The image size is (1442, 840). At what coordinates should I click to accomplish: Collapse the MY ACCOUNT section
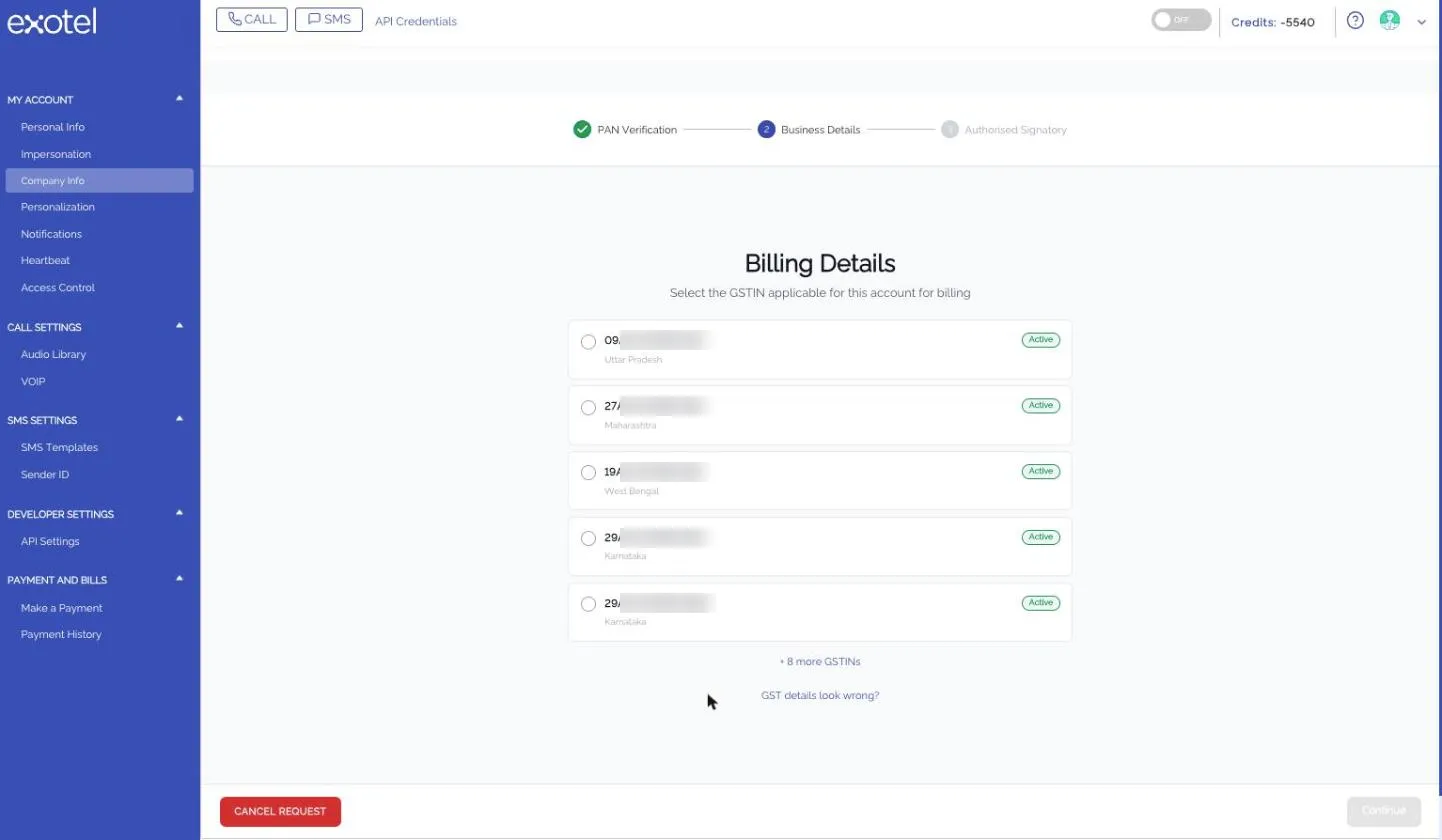click(180, 98)
